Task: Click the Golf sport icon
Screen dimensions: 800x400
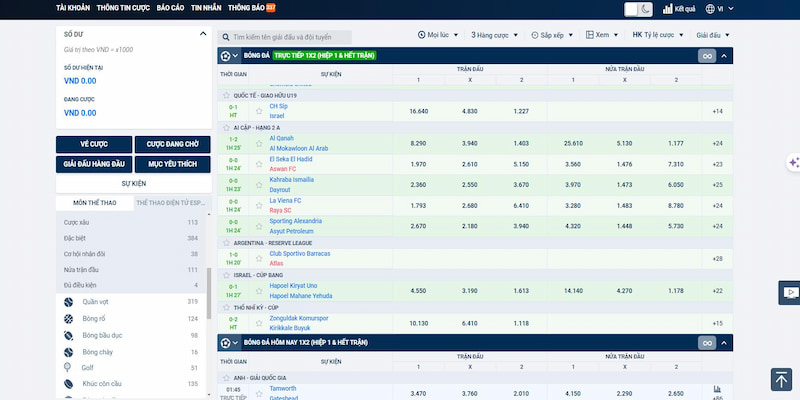Action: click(68, 368)
